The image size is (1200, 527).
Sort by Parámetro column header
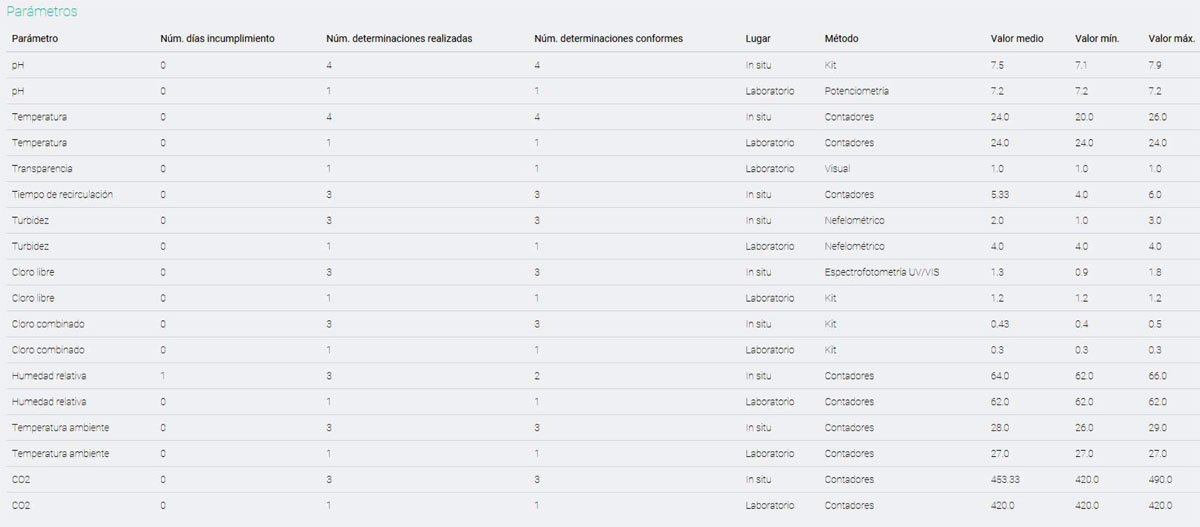pos(35,39)
